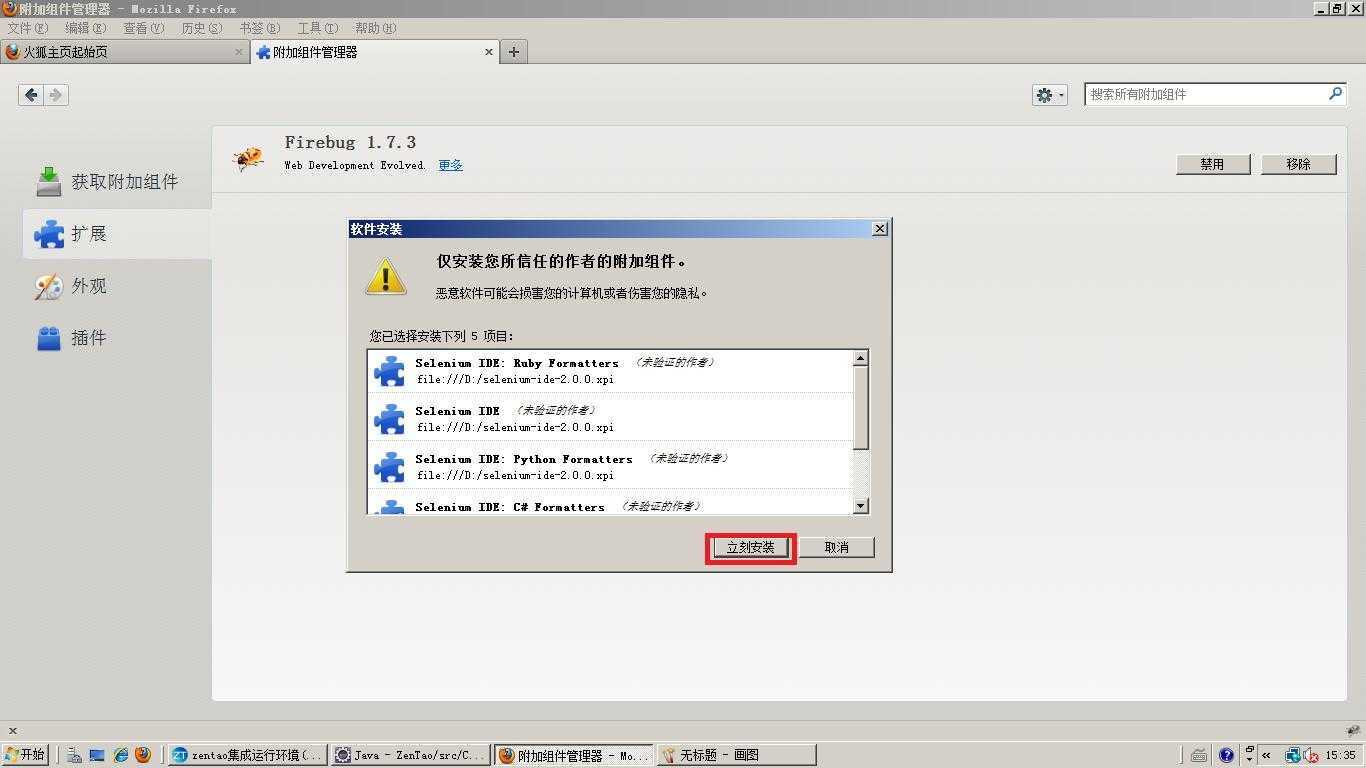This screenshot has height=768, width=1366.
Task: Select Selenium IDE: C# Formatters item
Action: point(610,502)
